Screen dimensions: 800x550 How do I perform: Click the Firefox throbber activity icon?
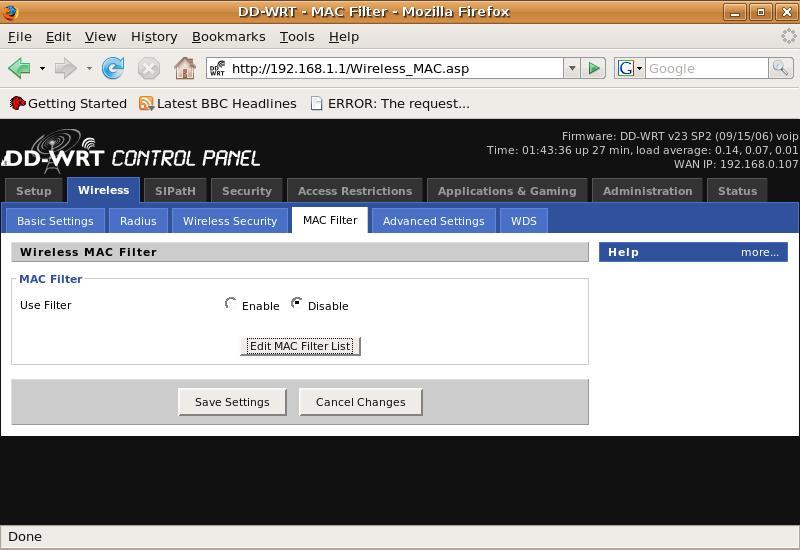coord(788,36)
